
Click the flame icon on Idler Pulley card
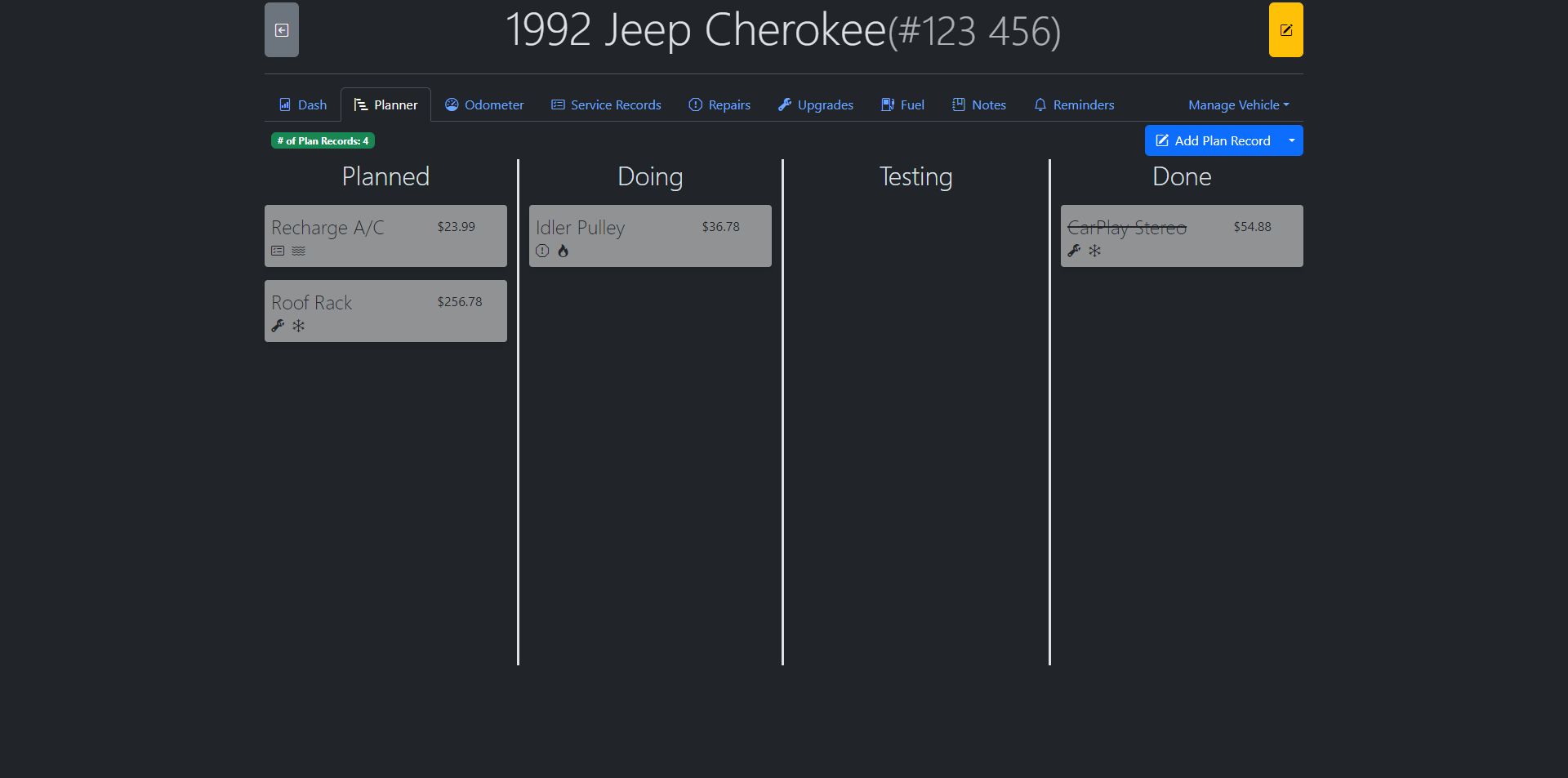pos(563,251)
